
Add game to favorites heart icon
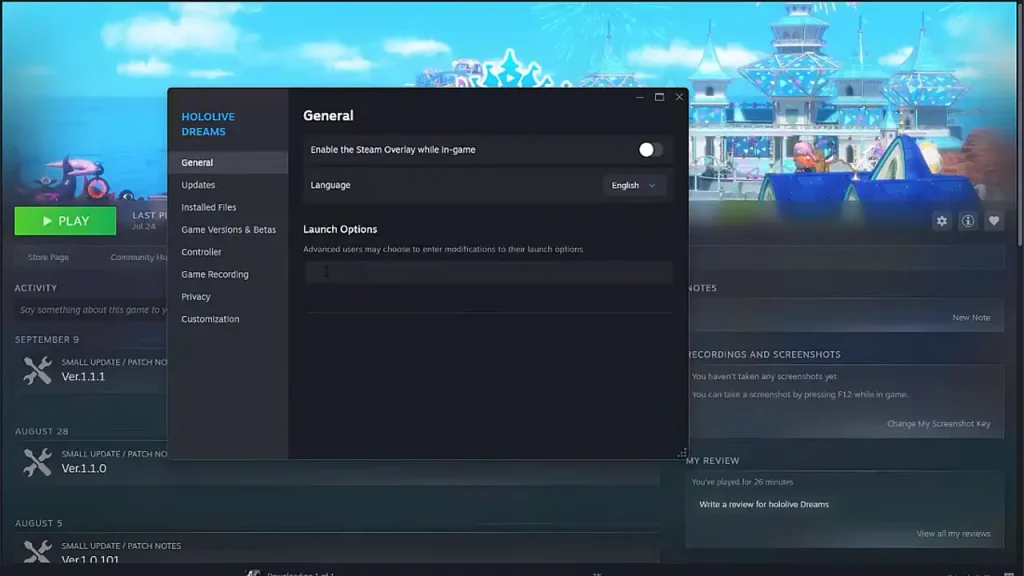point(994,221)
